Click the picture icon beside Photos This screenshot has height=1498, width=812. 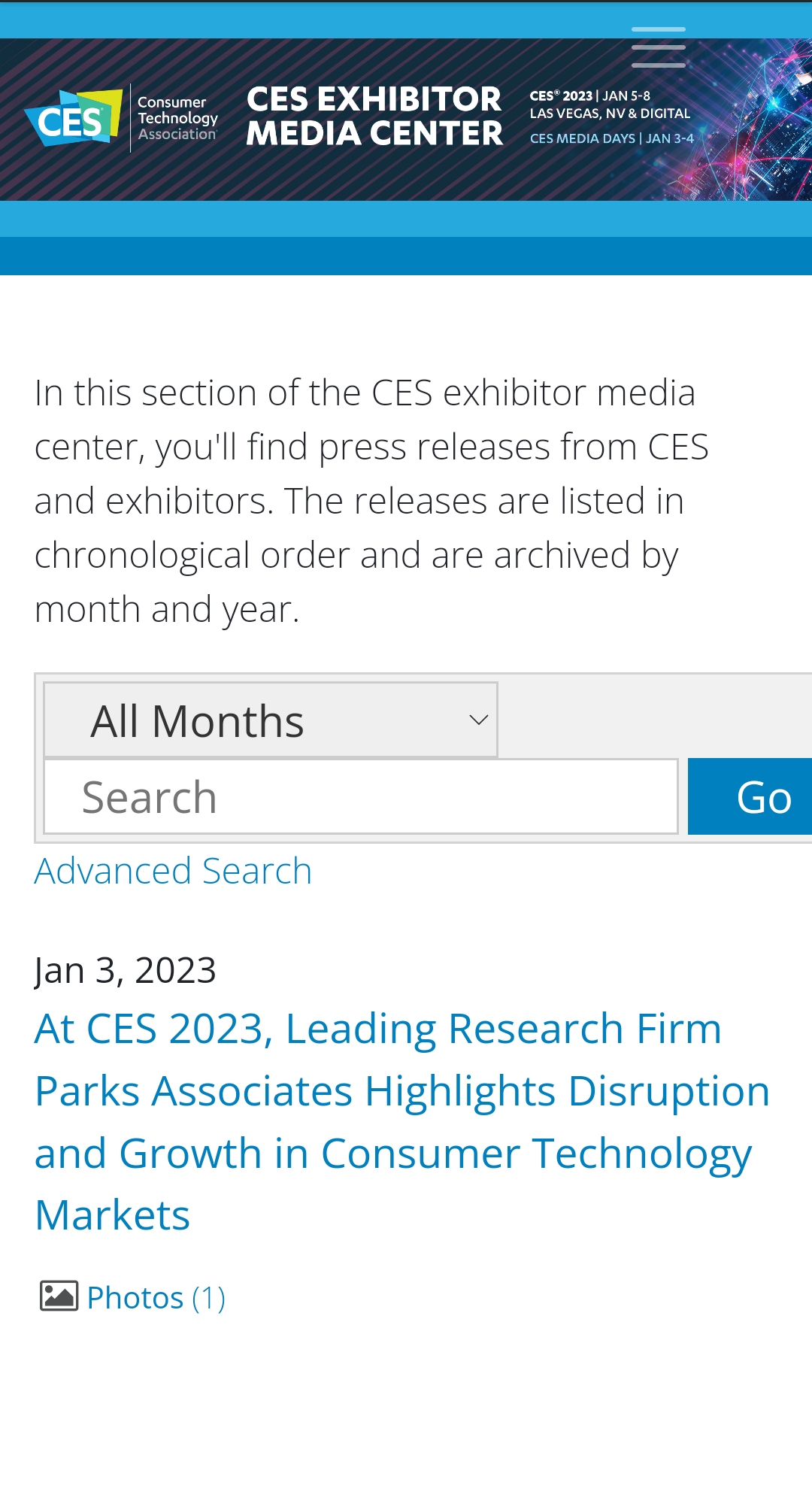tap(59, 1296)
